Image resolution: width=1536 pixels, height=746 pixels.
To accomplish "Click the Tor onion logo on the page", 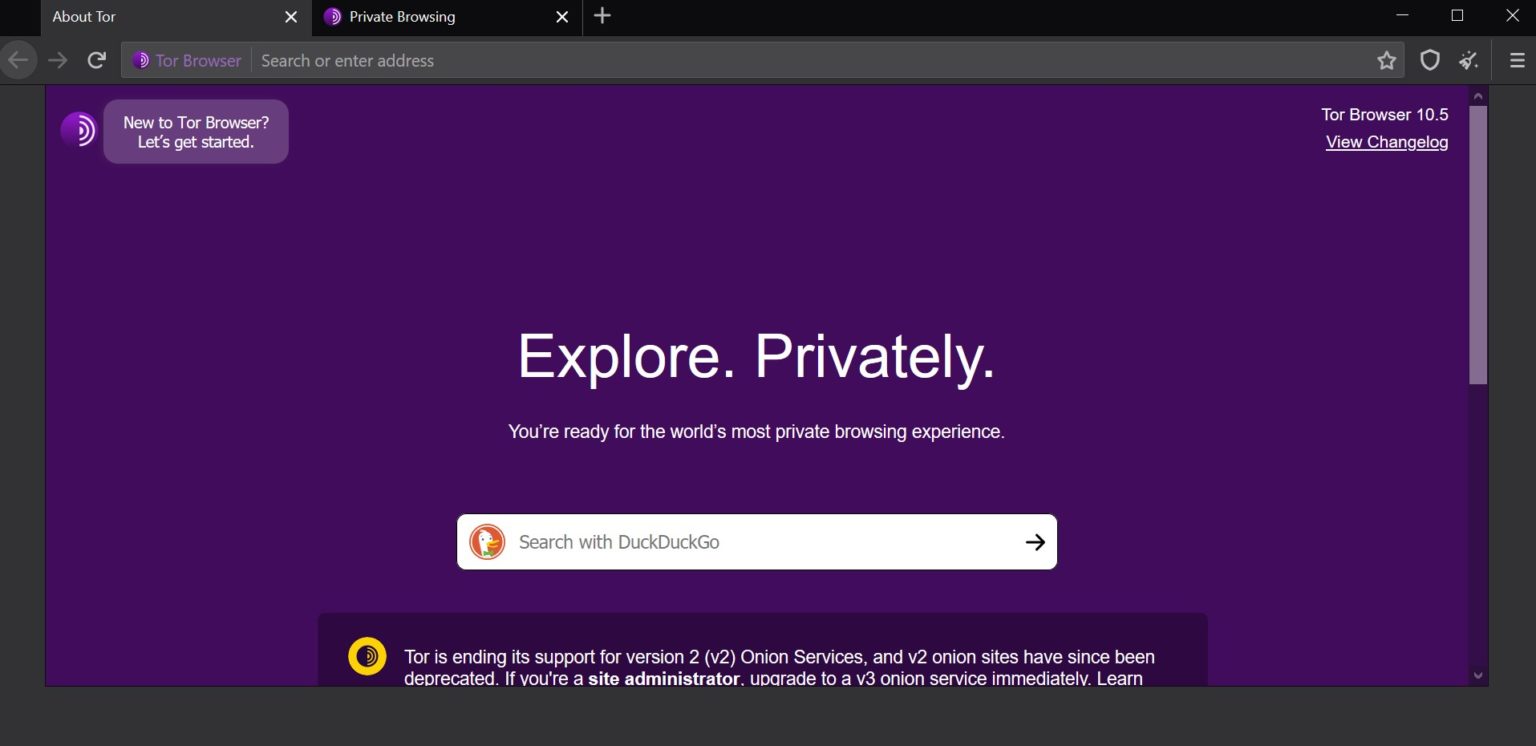I will 78,130.
